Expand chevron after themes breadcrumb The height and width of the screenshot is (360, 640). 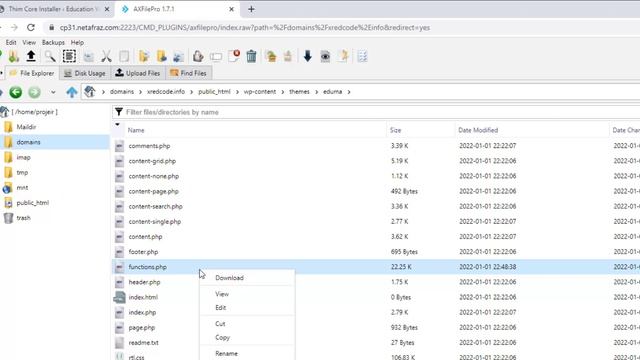pyautogui.click(x=316, y=92)
